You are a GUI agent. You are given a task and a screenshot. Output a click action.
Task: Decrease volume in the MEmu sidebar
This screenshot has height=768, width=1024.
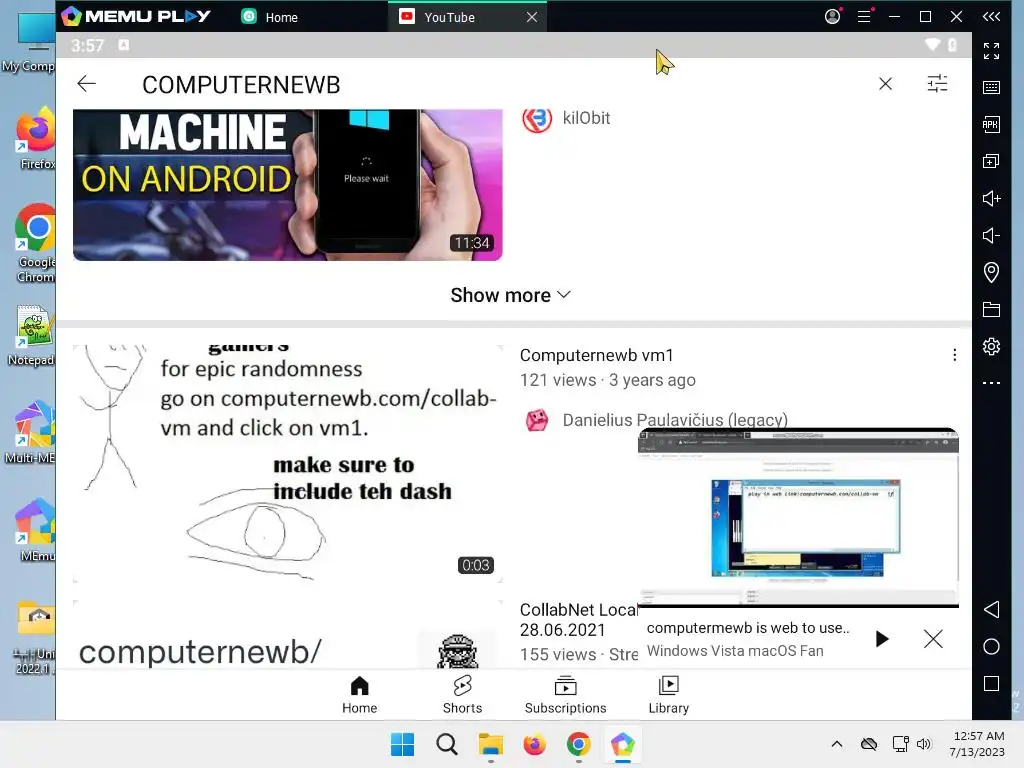coord(991,235)
